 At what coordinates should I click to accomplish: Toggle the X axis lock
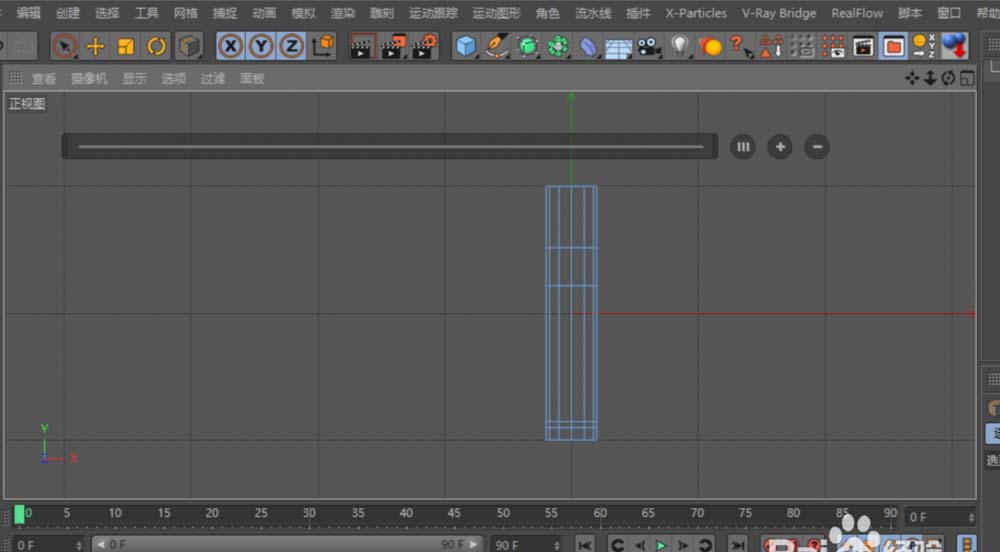(231, 46)
